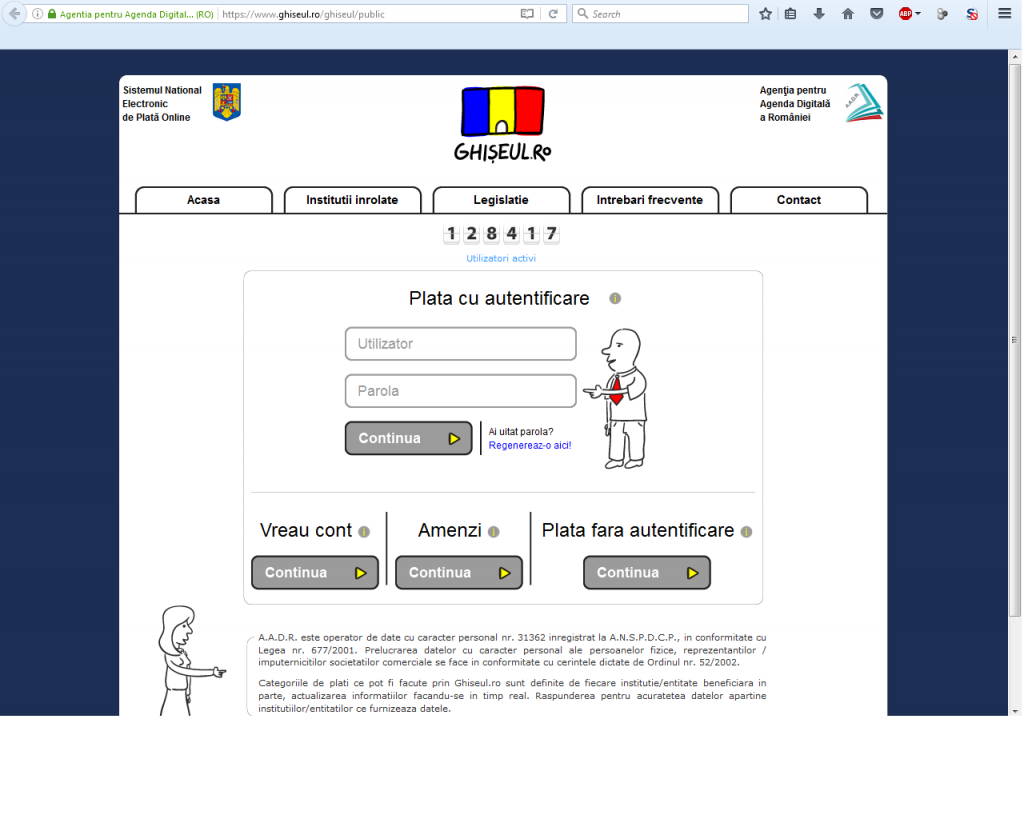Viewport: 1024px width, 819px height.
Task: Open the Institutii inrolate tab
Action: pos(352,200)
